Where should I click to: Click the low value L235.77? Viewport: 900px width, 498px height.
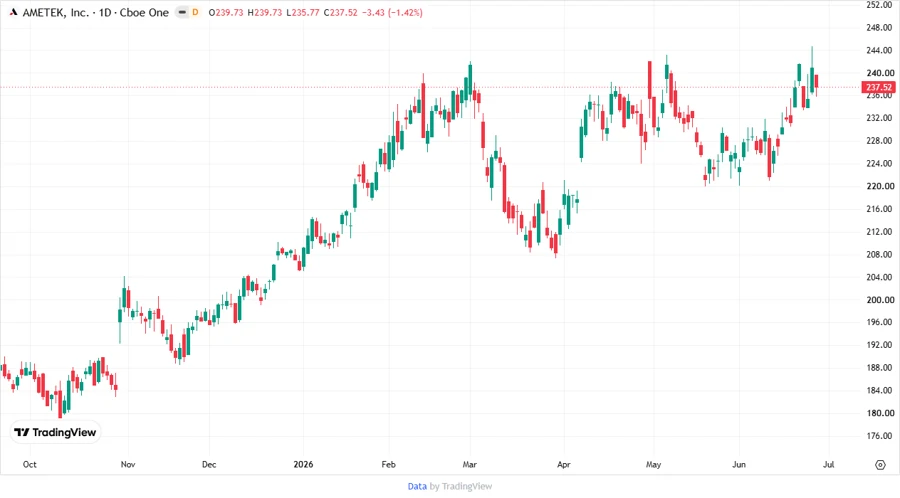[x=302, y=12]
